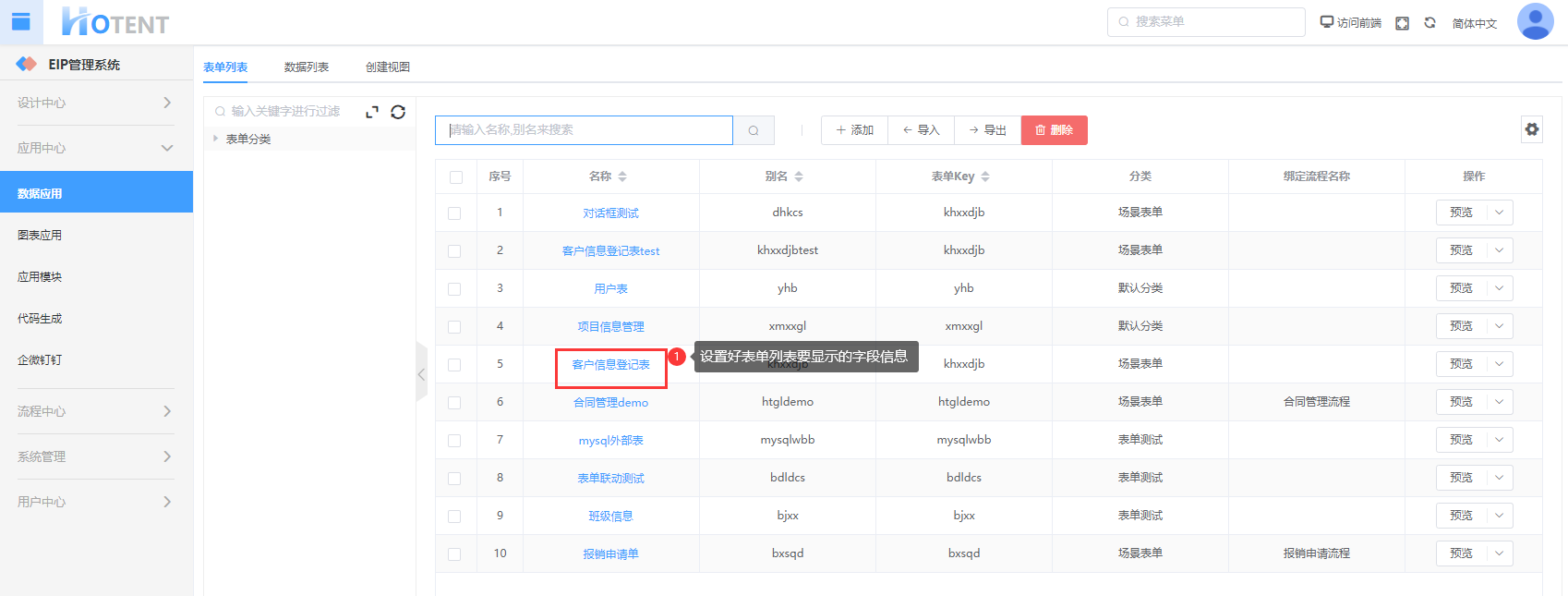Viewport: 1568px width, 596px height.
Task: Expand the 表单分类 tree node
Action: point(215,139)
